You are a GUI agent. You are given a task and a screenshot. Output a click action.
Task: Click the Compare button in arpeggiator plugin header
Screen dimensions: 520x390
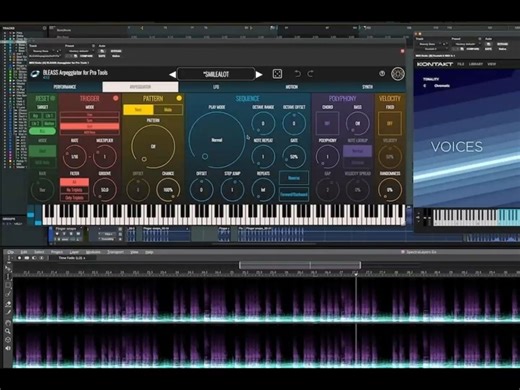tap(86, 56)
